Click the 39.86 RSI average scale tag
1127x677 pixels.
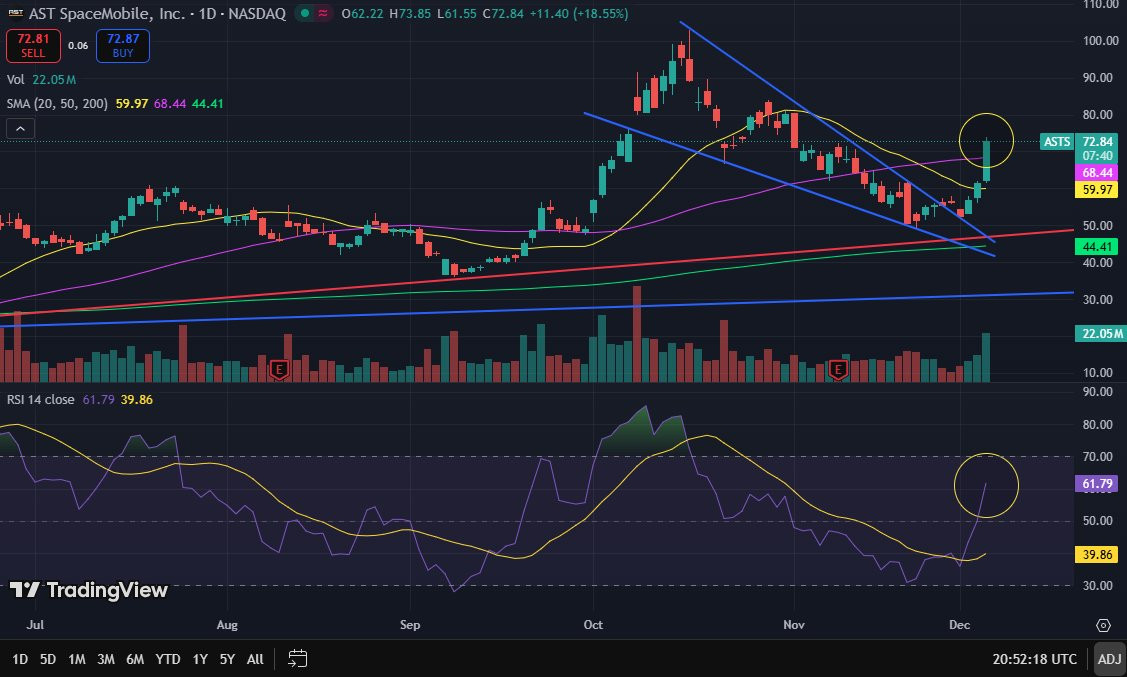click(x=1096, y=554)
